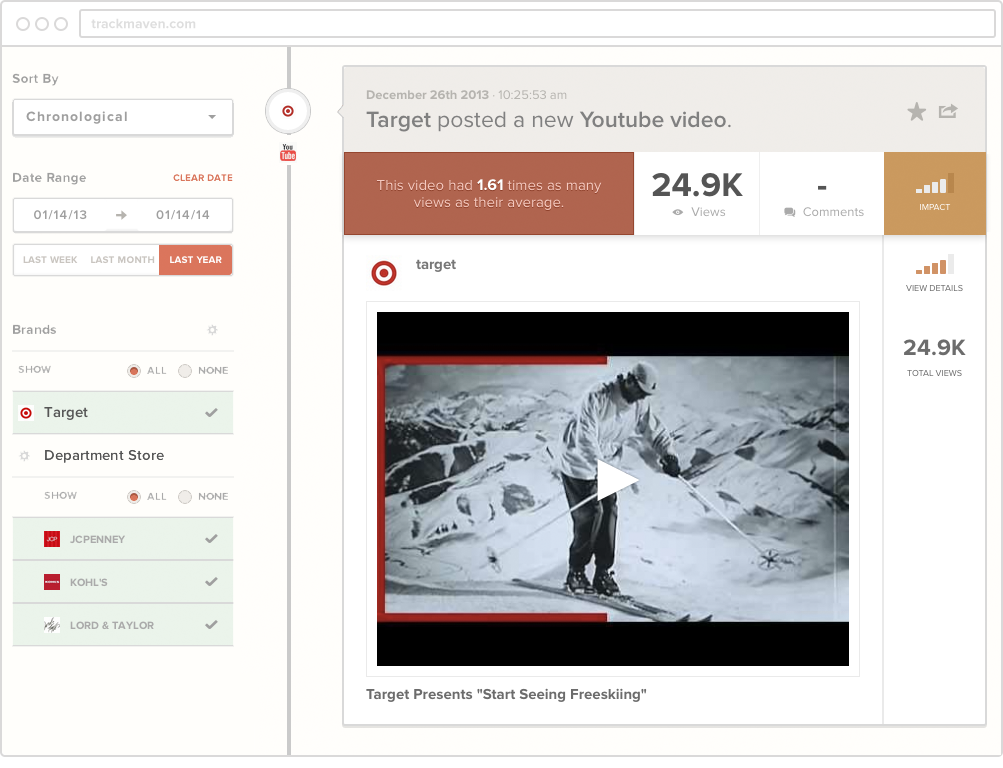Screen dimensions: 1003x768
Task: Select the JCPENNEY brand row label
Action: click(x=97, y=540)
